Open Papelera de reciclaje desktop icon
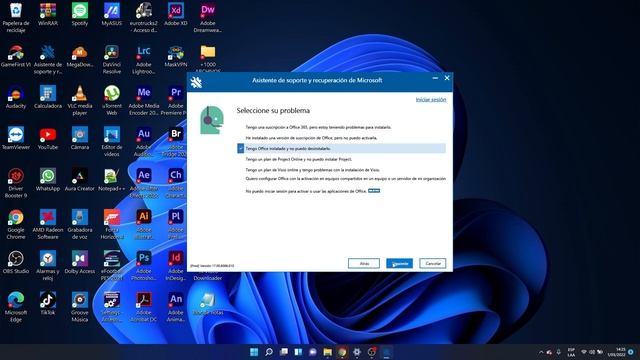 point(16,18)
